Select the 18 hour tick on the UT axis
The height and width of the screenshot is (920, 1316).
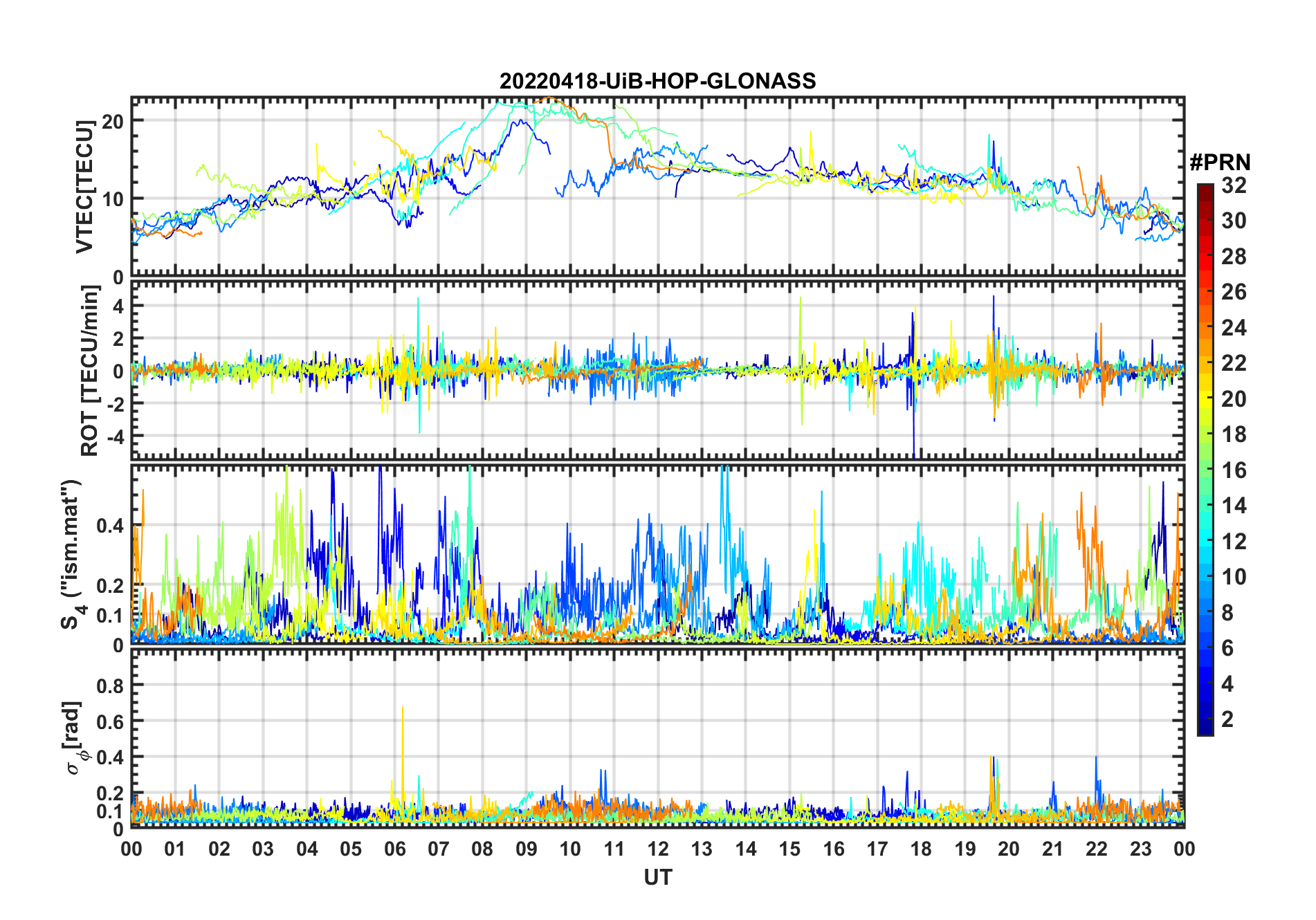coord(921,849)
